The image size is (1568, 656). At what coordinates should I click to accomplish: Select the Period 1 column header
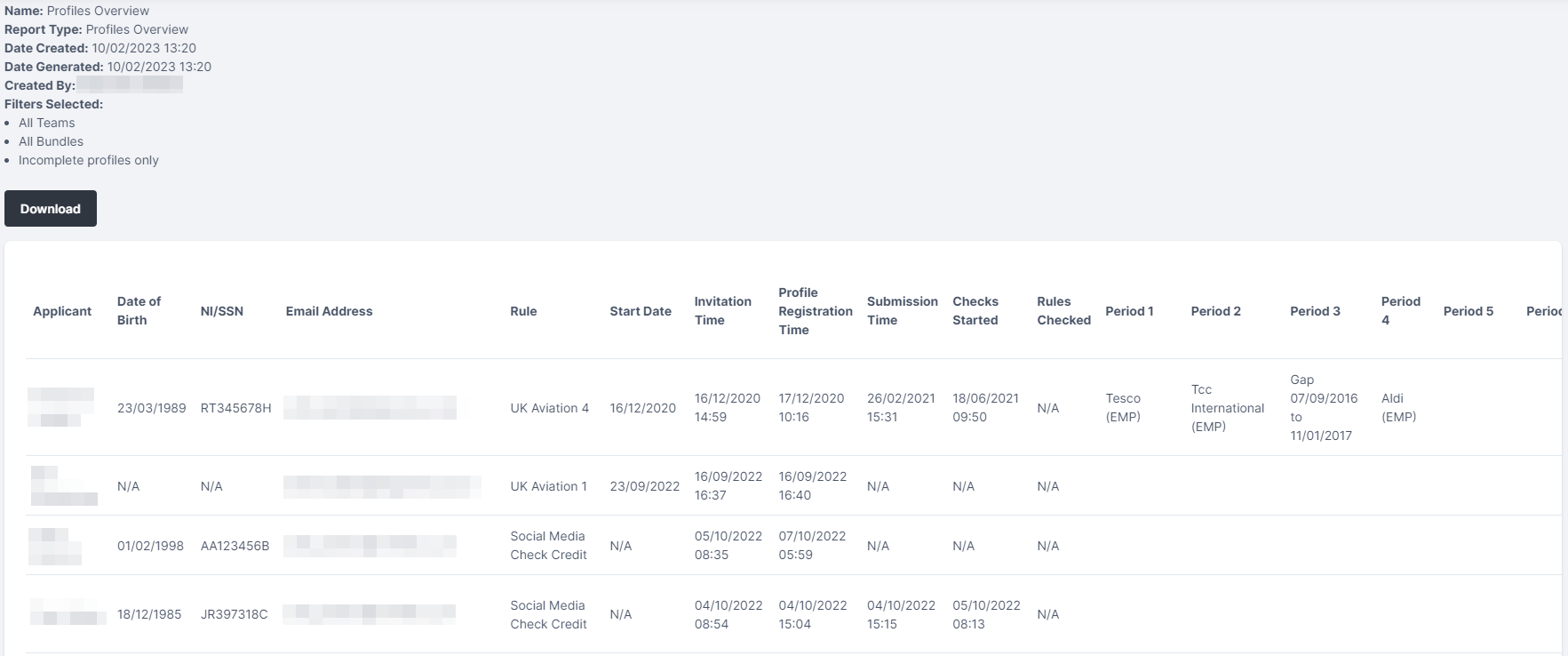tap(1129, 311)
